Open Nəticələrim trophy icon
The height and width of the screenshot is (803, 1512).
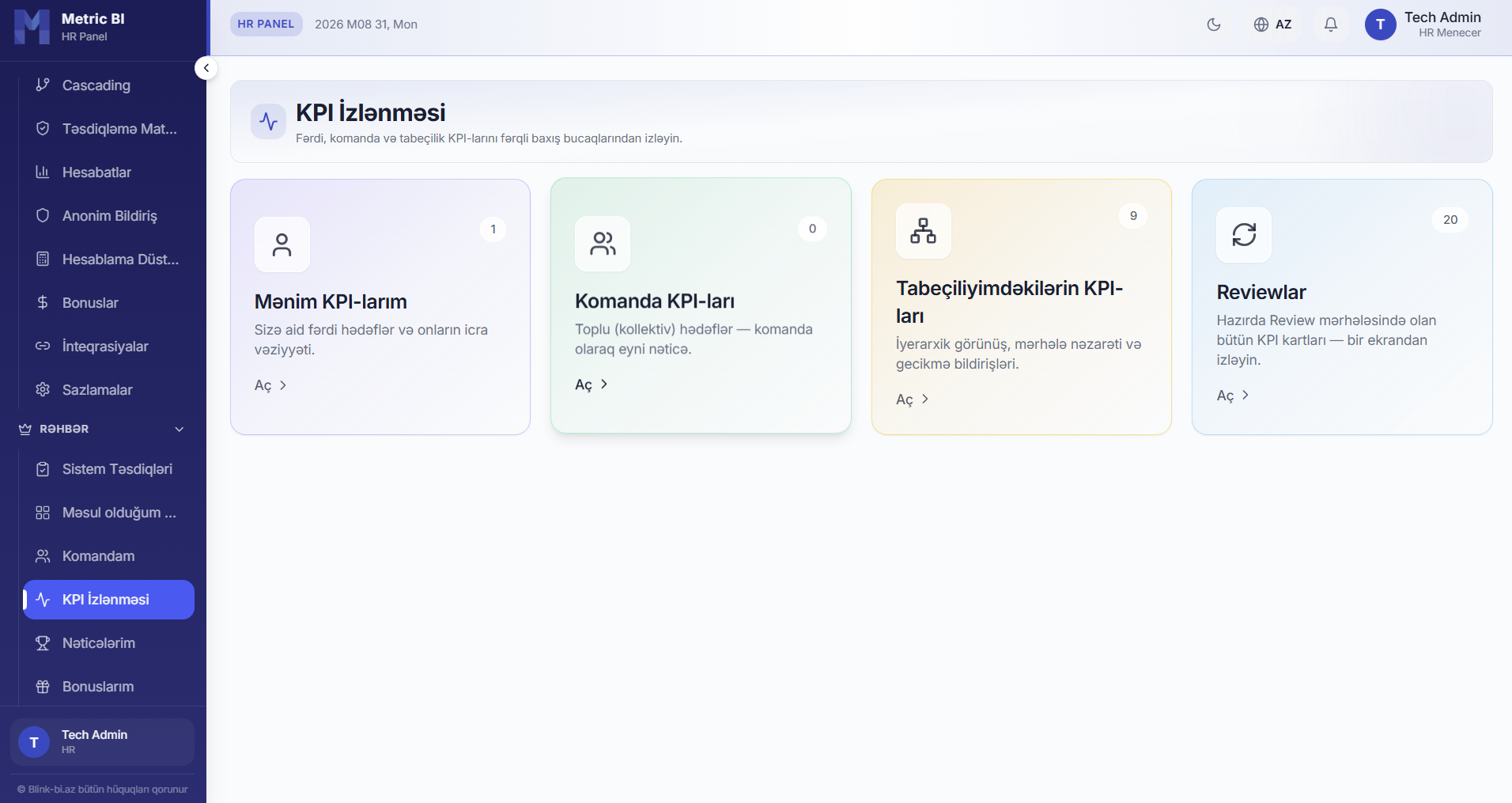point(43,643)
